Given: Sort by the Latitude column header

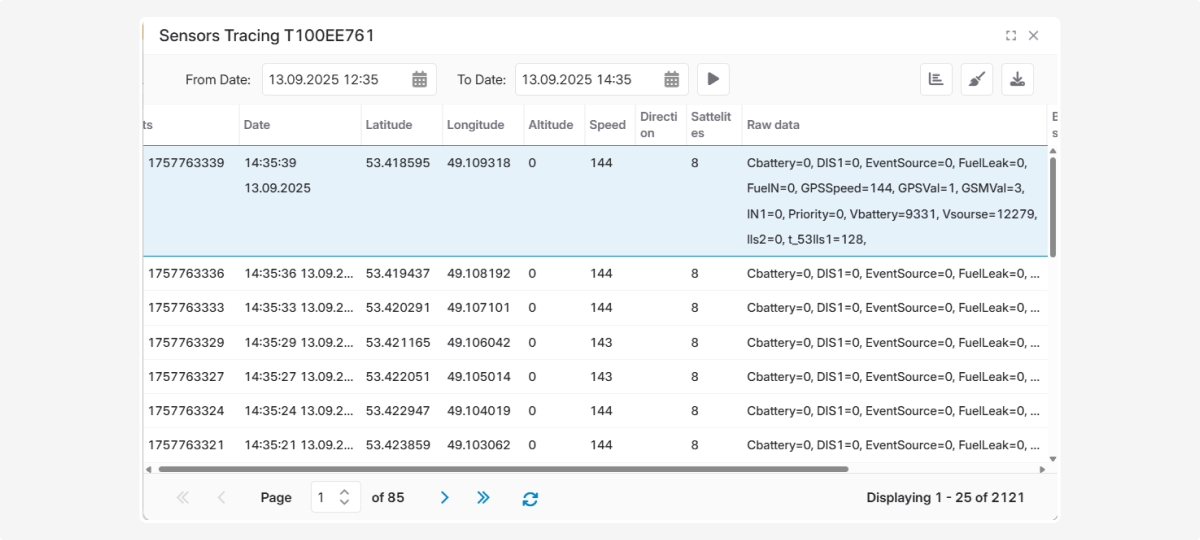Looking at the screenshot, I should 388,125.
